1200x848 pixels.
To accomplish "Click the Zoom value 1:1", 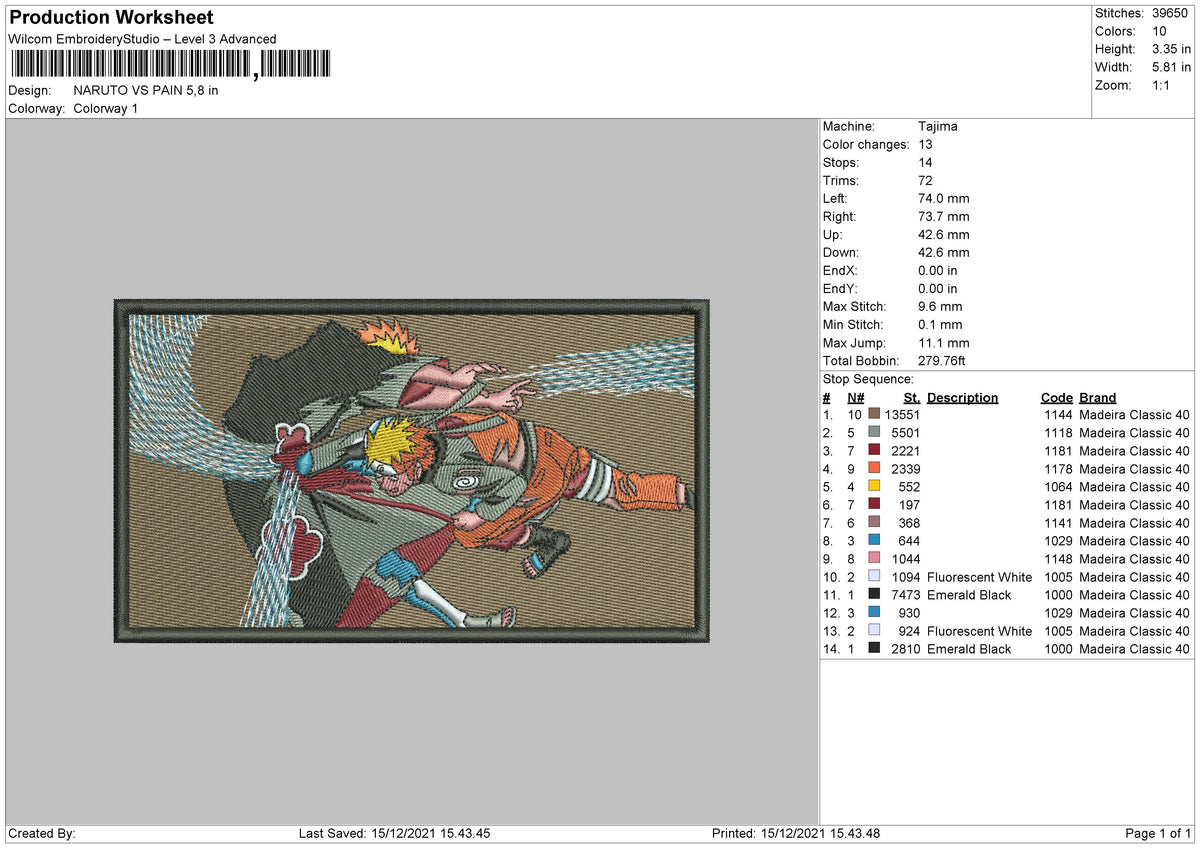I will (1161, 85).
